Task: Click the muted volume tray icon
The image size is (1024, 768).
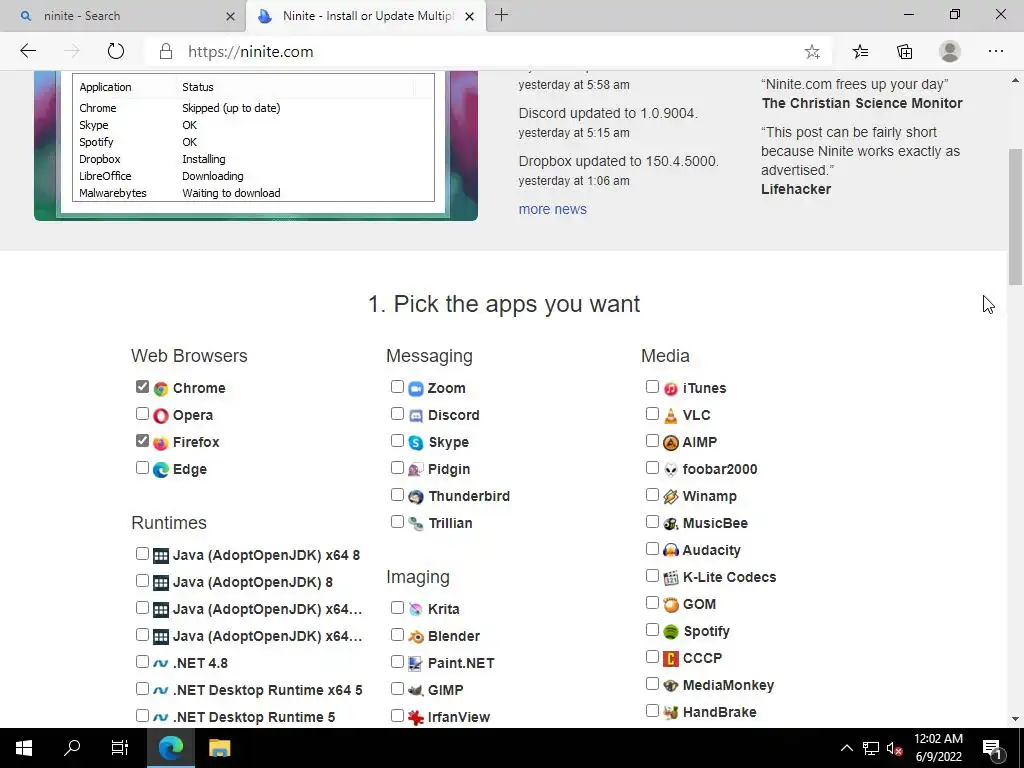Action: pos(894,748)
